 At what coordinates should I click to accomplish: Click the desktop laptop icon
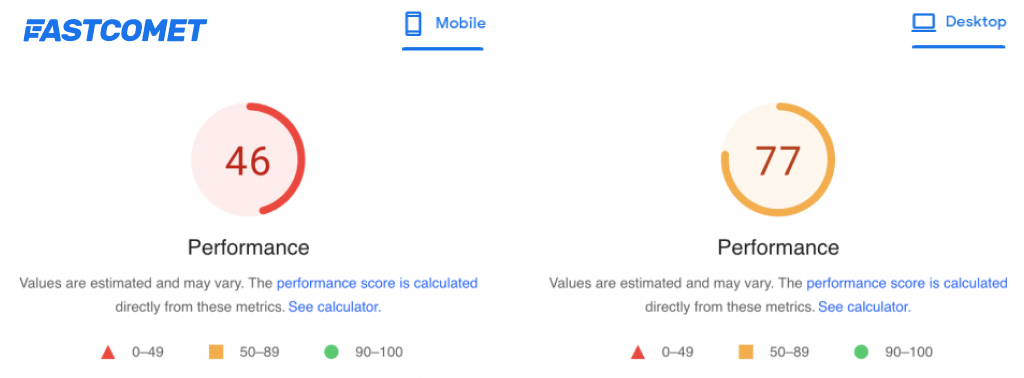(x=924, y=23)
